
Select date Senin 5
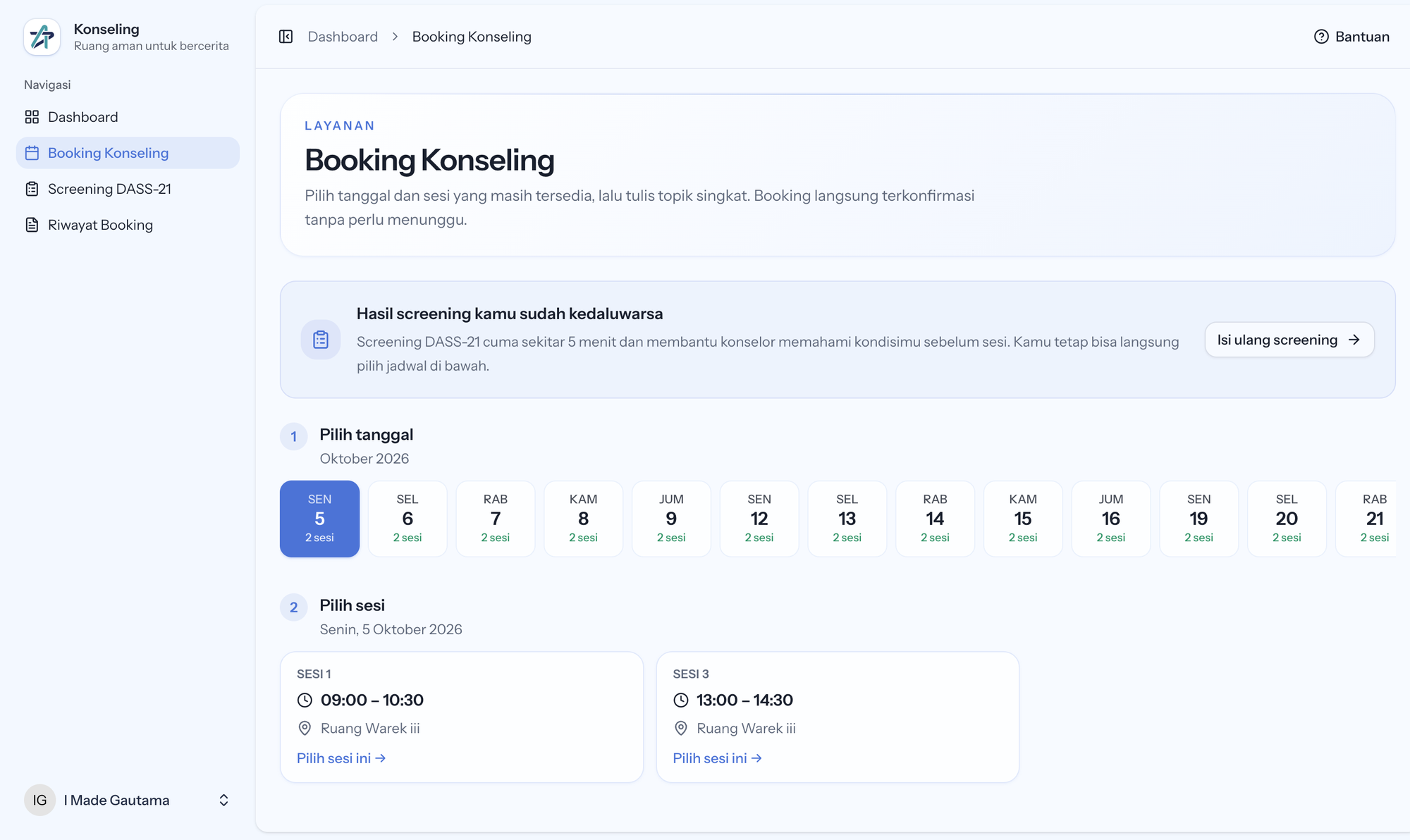(x=319, y=519)
